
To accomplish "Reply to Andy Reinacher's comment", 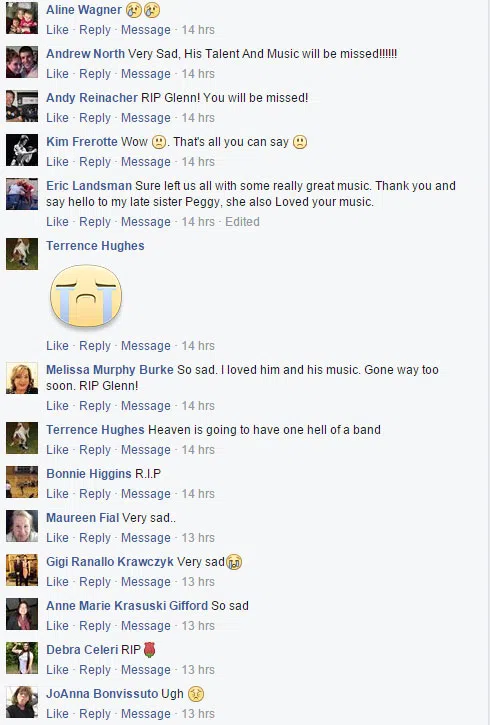I will pos(95,118).
